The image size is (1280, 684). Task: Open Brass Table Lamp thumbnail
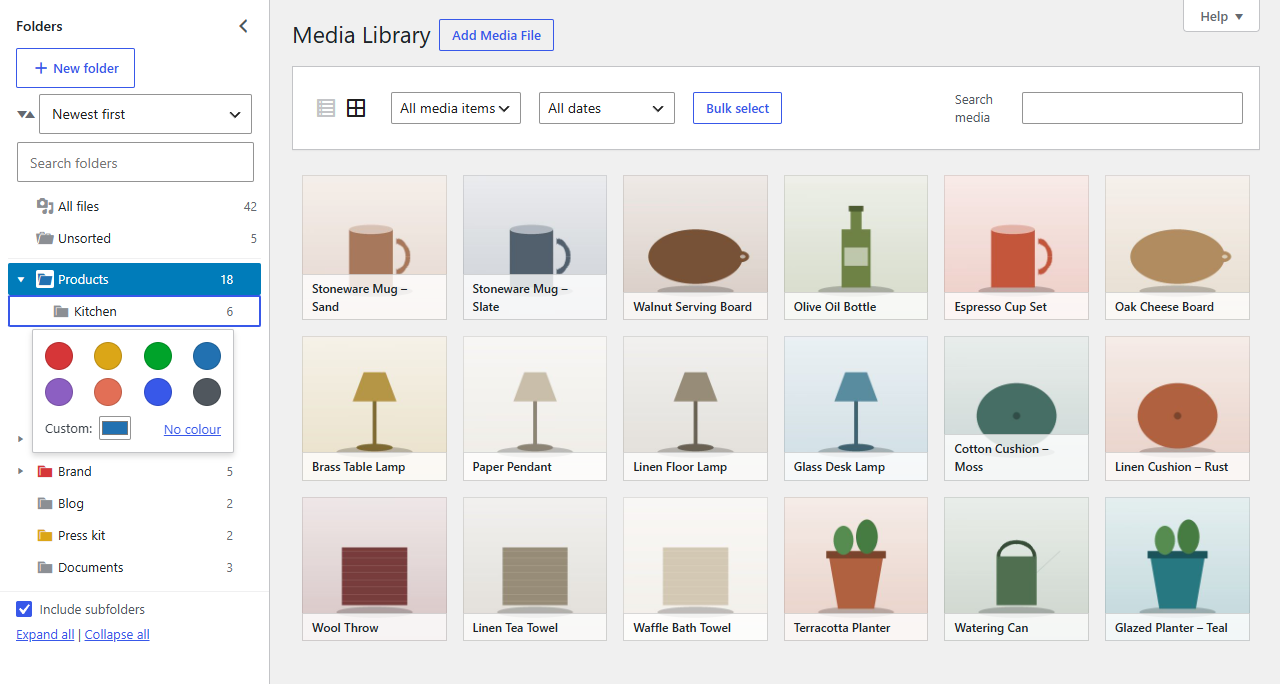[374, 408]
